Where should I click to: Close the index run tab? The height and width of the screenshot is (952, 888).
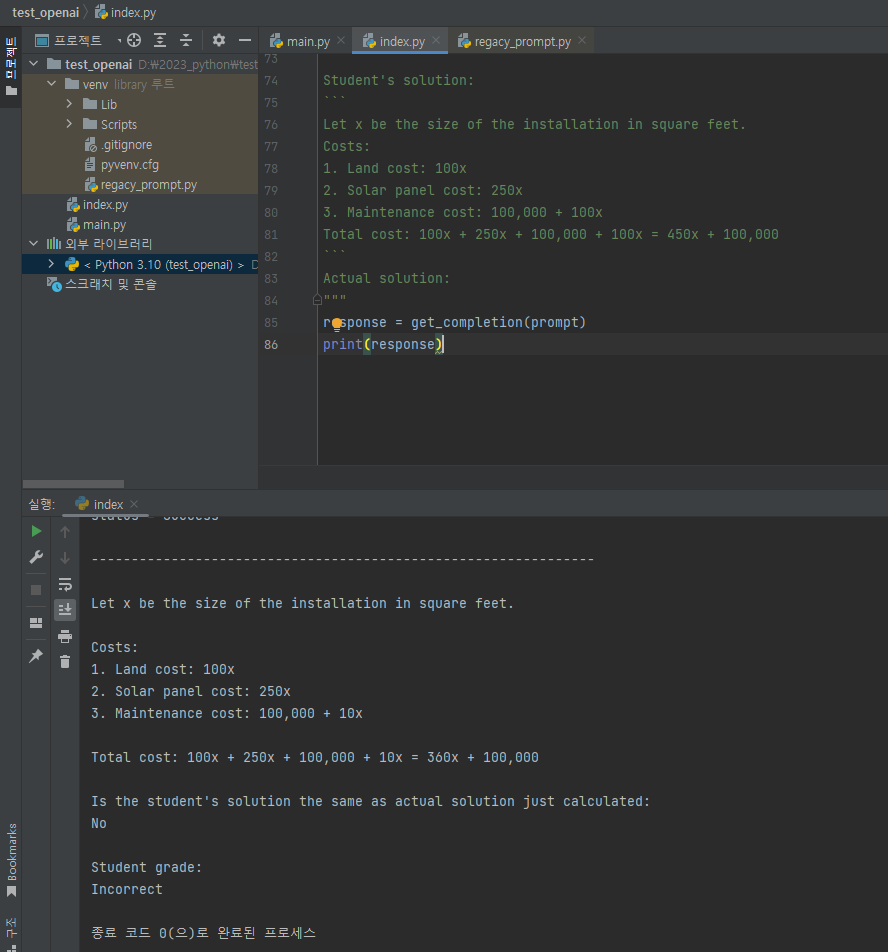coord(134,505)
